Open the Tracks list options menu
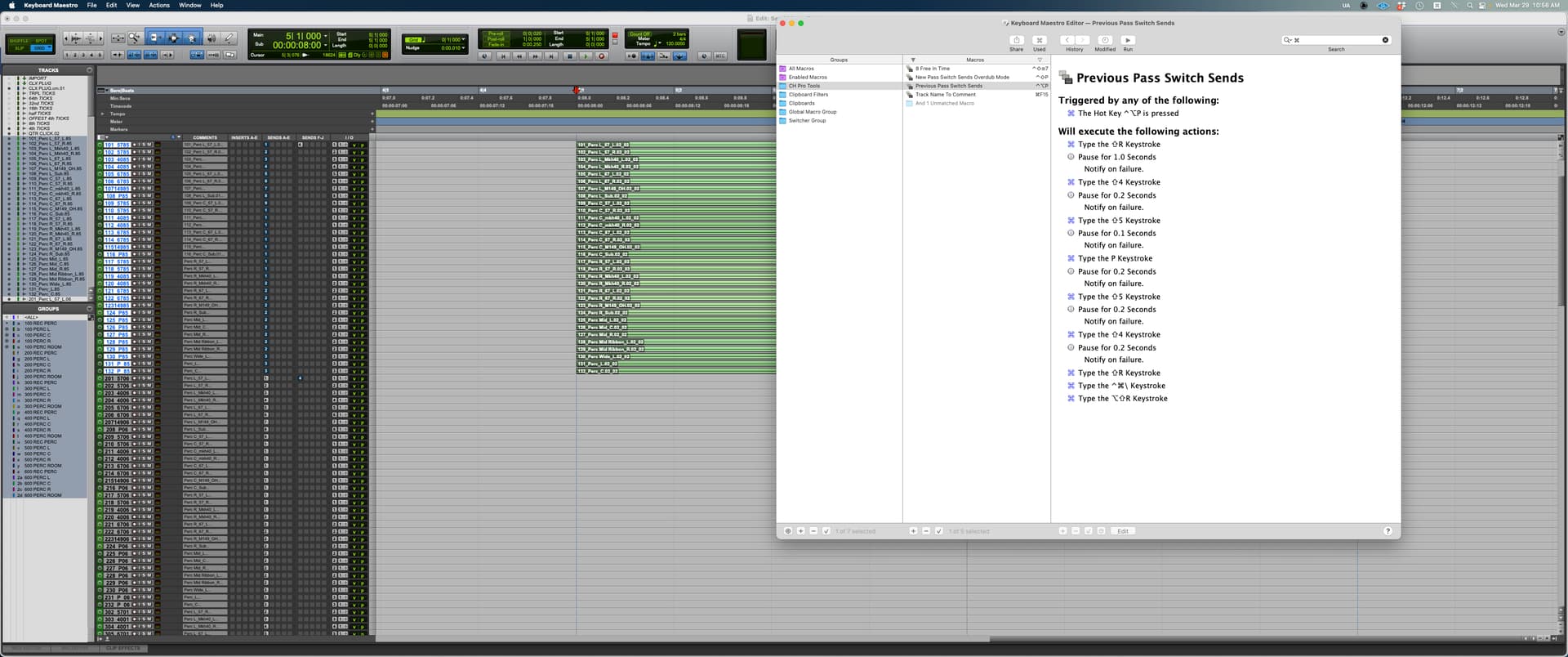Image resolution: width=1568 pixels, height=657 pixels. pyautogui.click(x=89, y=70)
